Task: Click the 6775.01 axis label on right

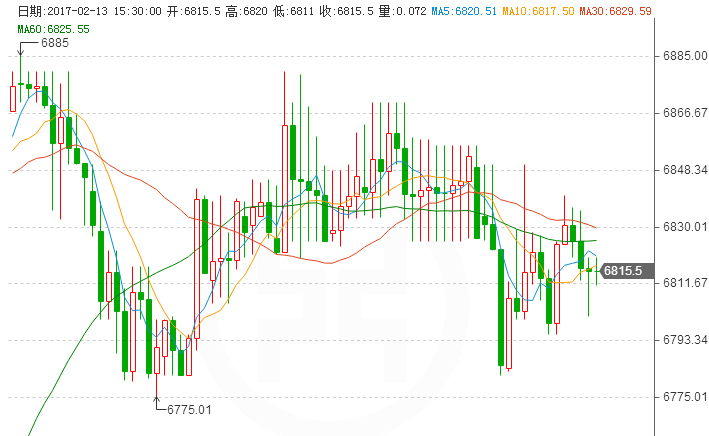Action: (x=685, y=397)
